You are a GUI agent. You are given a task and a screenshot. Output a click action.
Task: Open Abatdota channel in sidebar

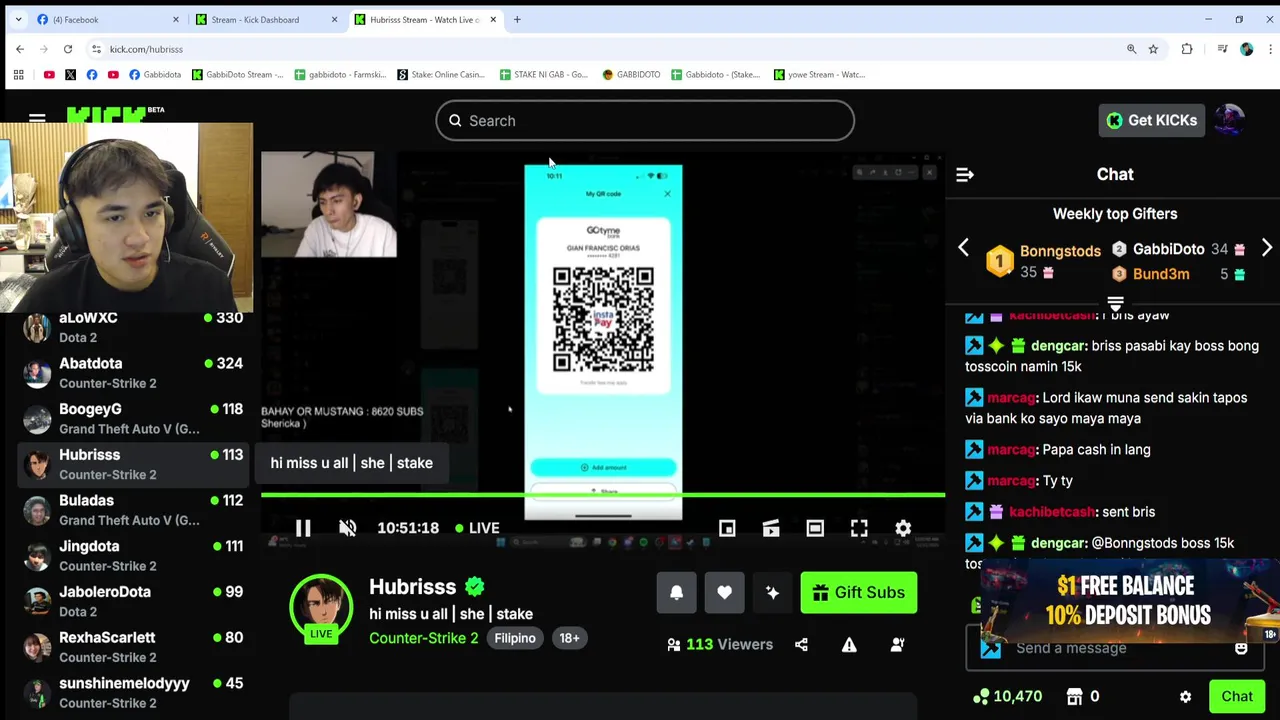click(x=132, y=373)
